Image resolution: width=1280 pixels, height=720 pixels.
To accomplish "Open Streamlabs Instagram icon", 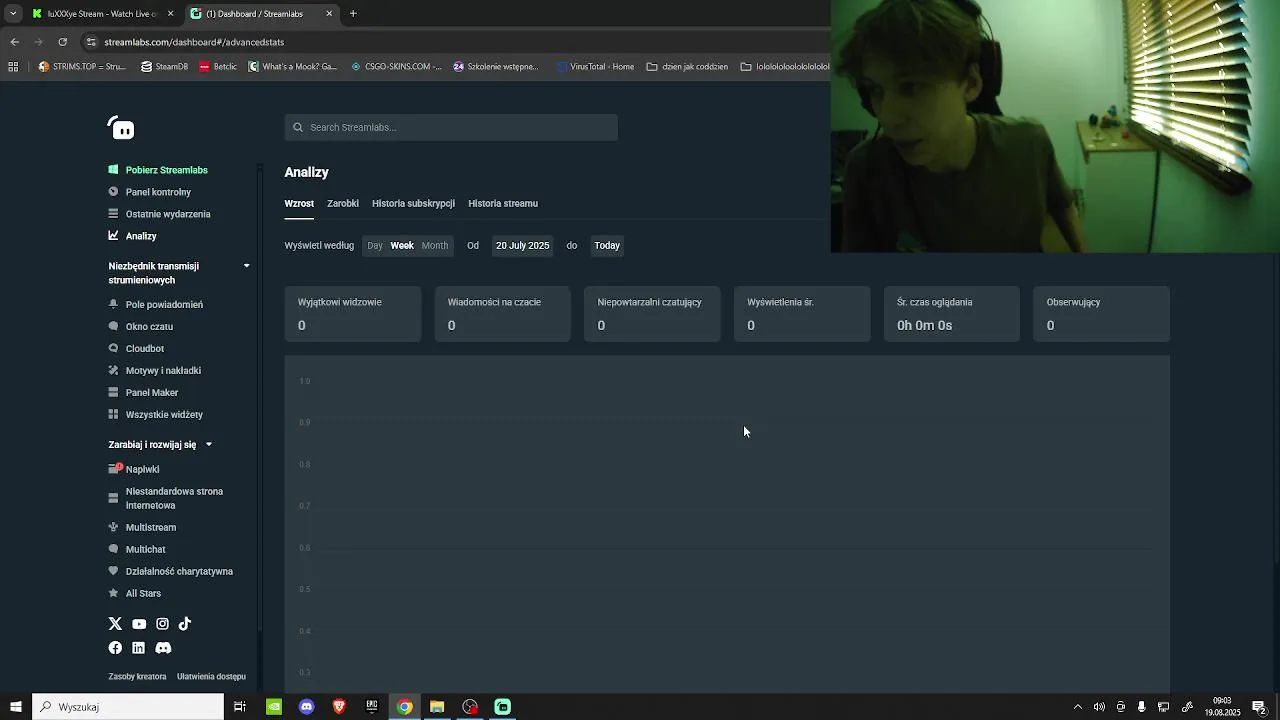I will point(162,624).
